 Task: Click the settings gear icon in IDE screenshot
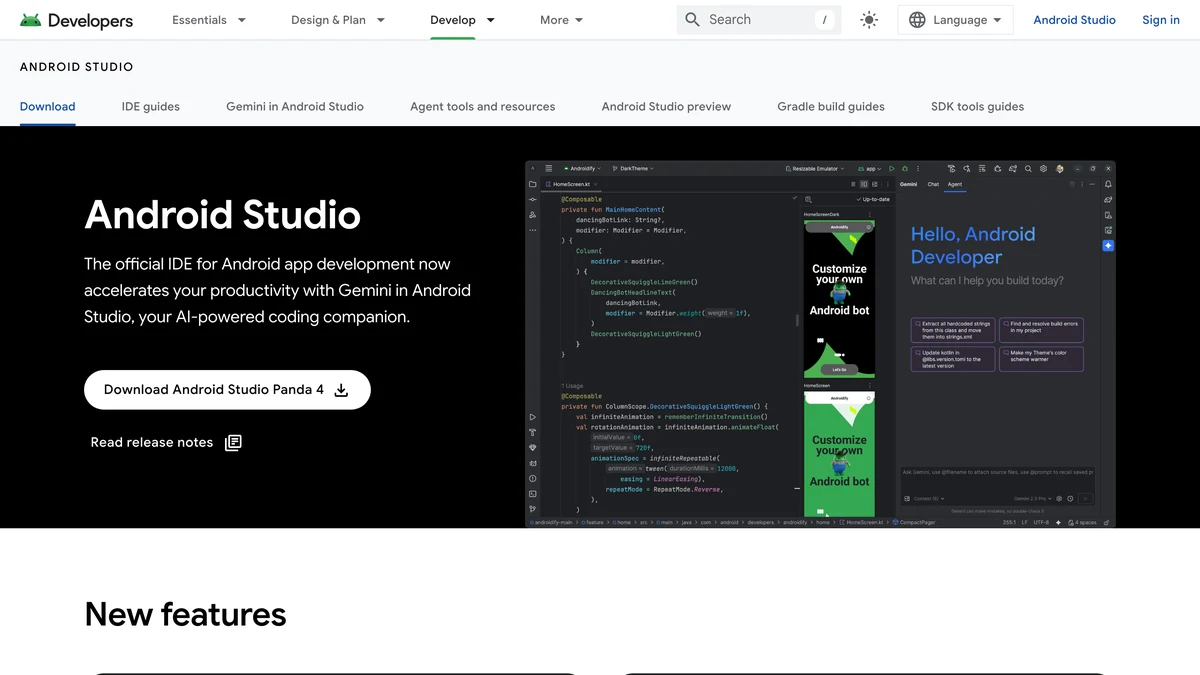coord(1043,169)
